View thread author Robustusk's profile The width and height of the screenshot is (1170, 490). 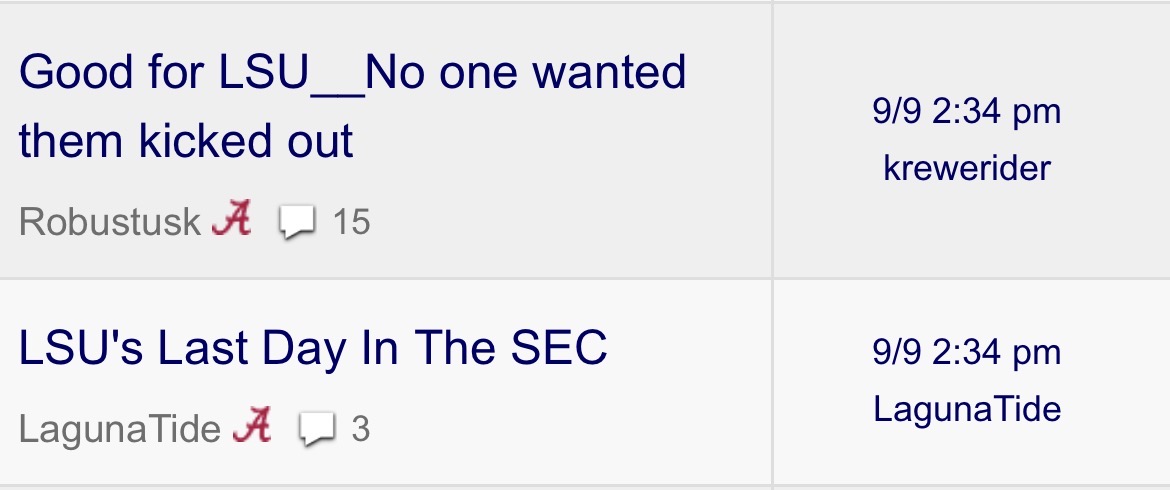[x=110, y=222]
